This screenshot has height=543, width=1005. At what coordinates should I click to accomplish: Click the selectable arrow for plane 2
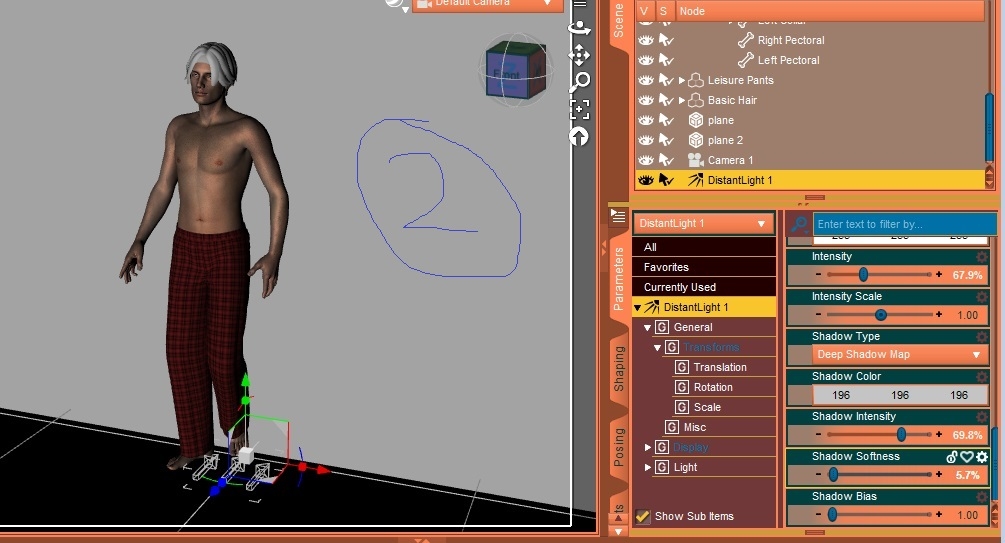click(667, 140)
